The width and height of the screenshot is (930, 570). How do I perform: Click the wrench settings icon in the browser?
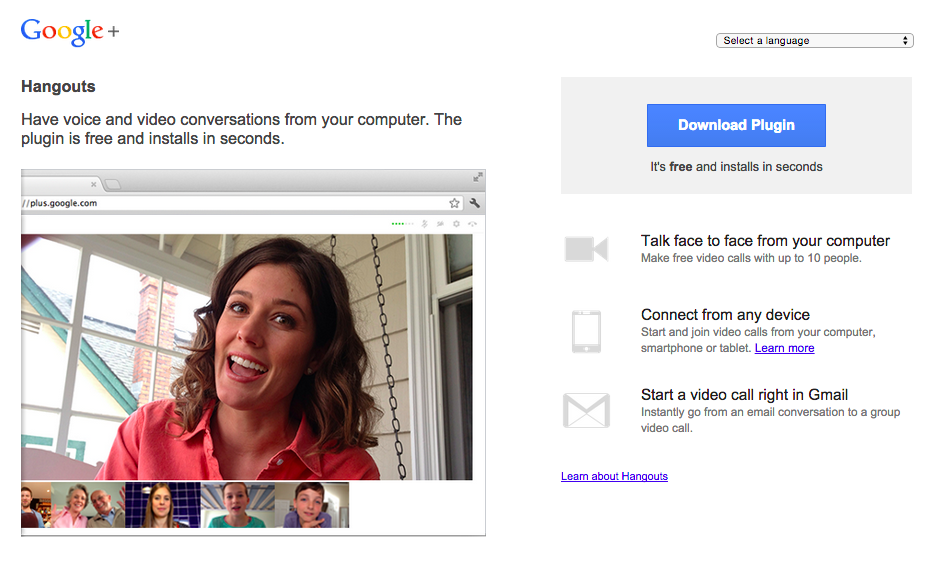tap(474, 203)
